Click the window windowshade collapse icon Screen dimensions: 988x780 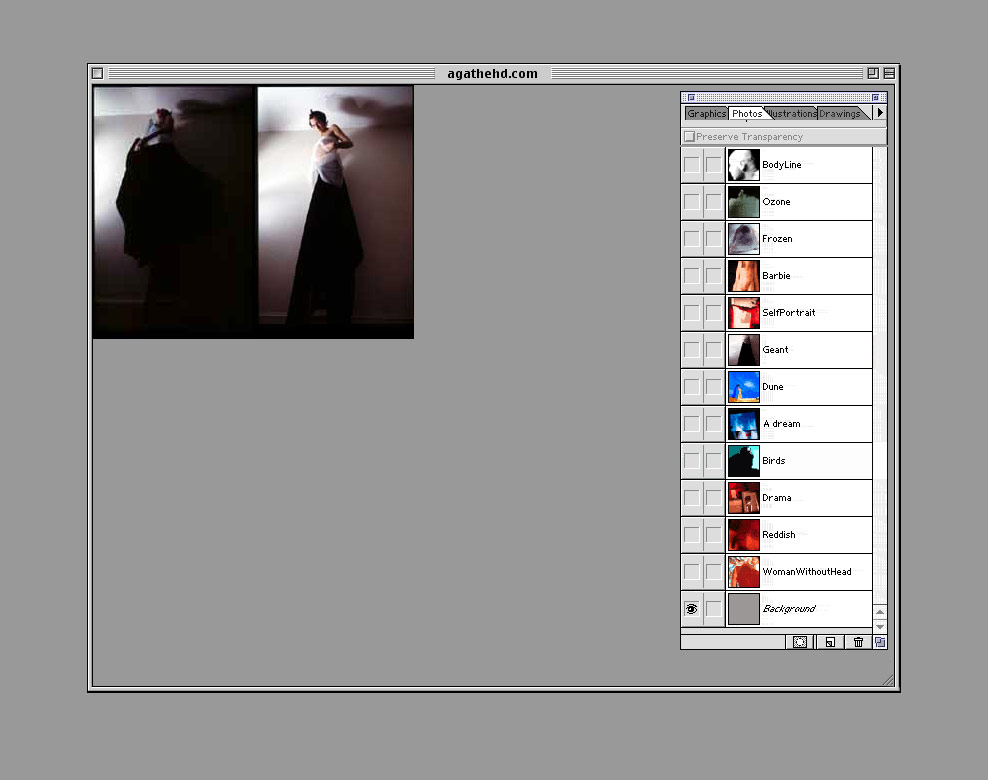pos(889,73)
